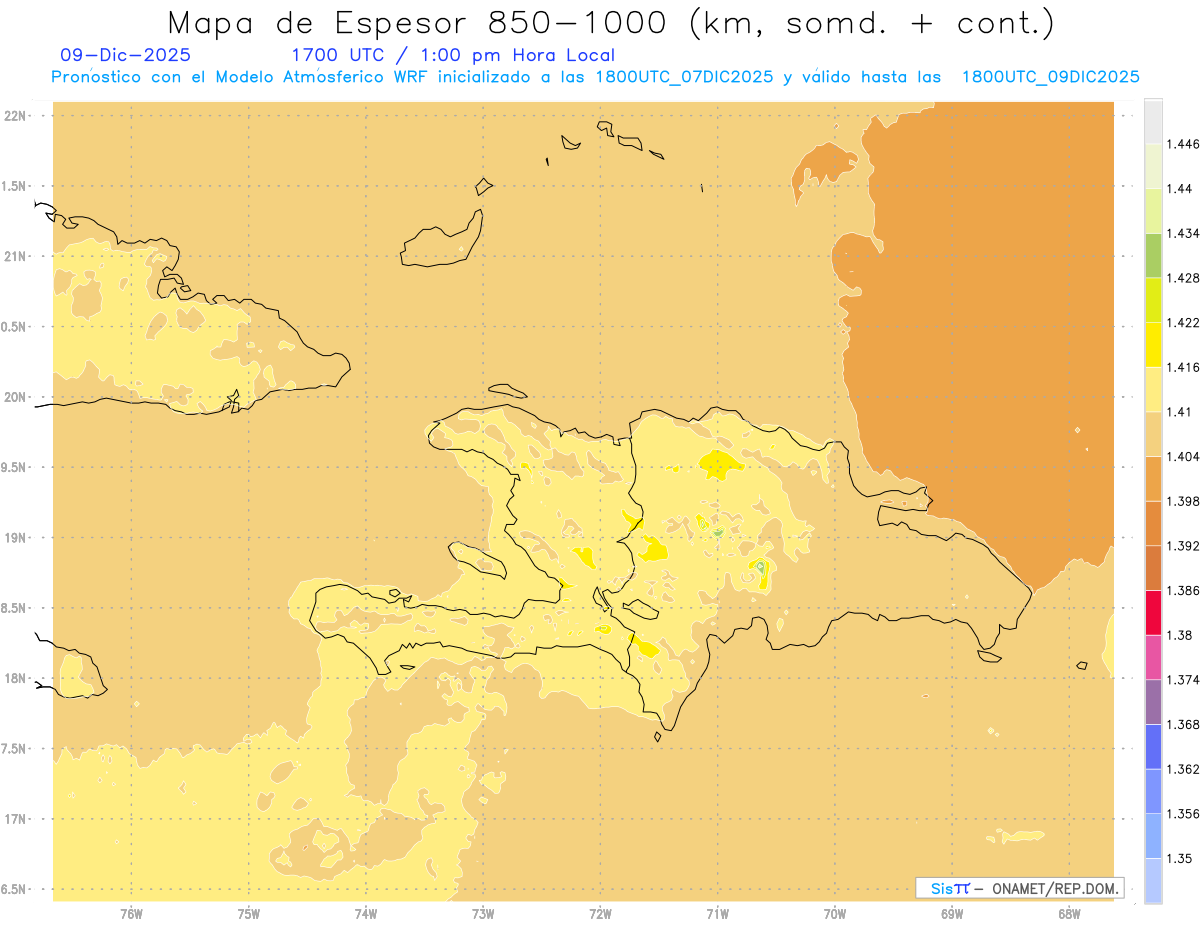
Task: Click the legend value 1.368
Action: click(x=1182, y=724)
